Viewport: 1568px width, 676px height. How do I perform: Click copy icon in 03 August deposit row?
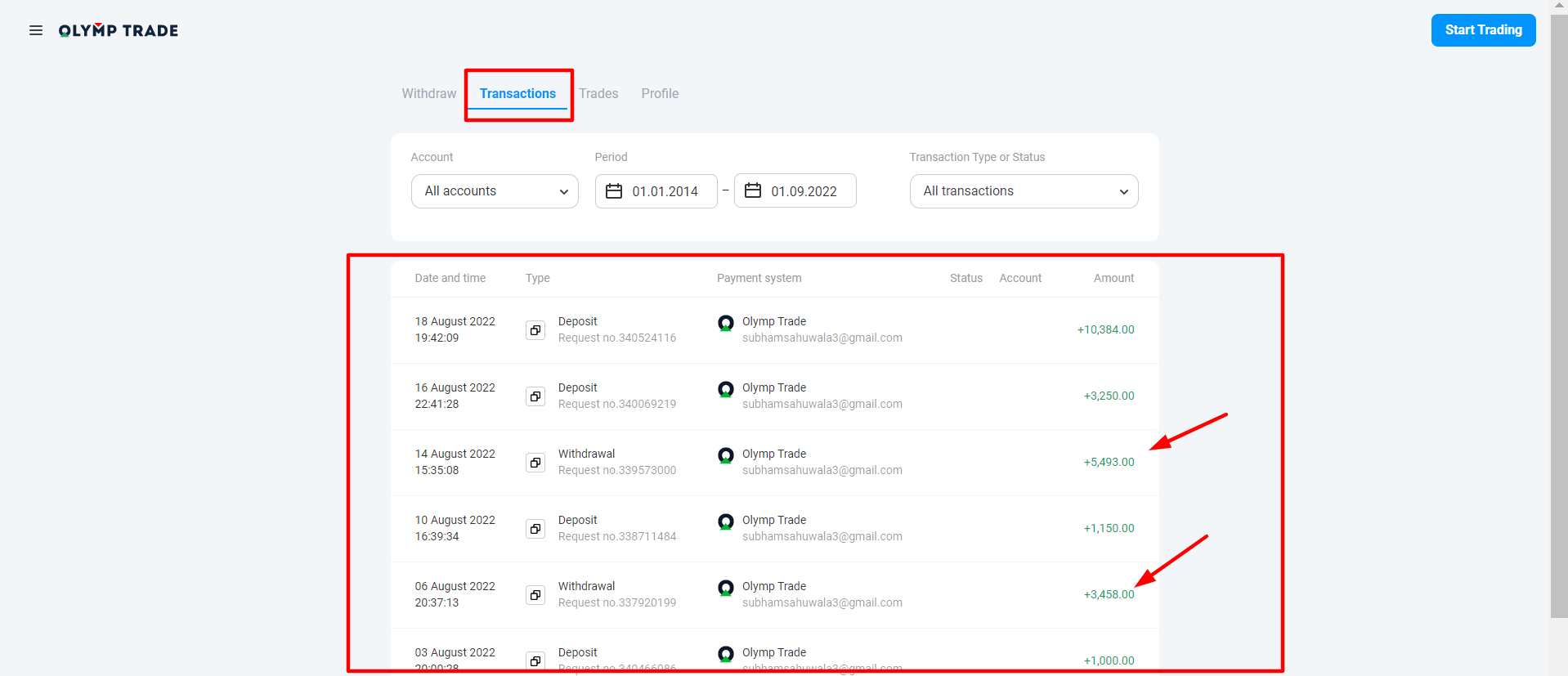click(x=535, y=660)
